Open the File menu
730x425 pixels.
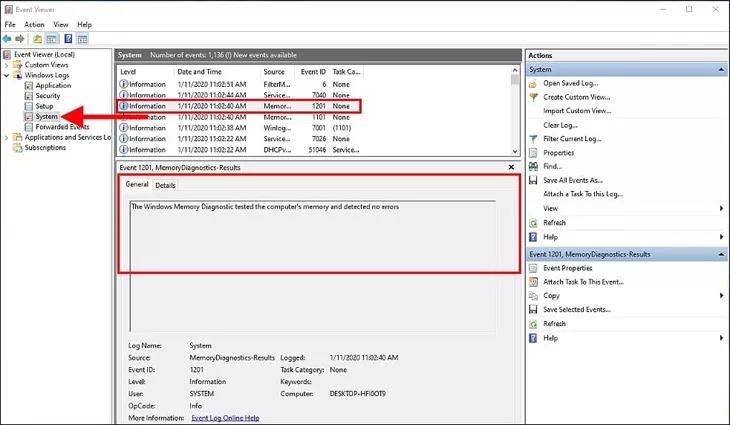tap(10, 24)
